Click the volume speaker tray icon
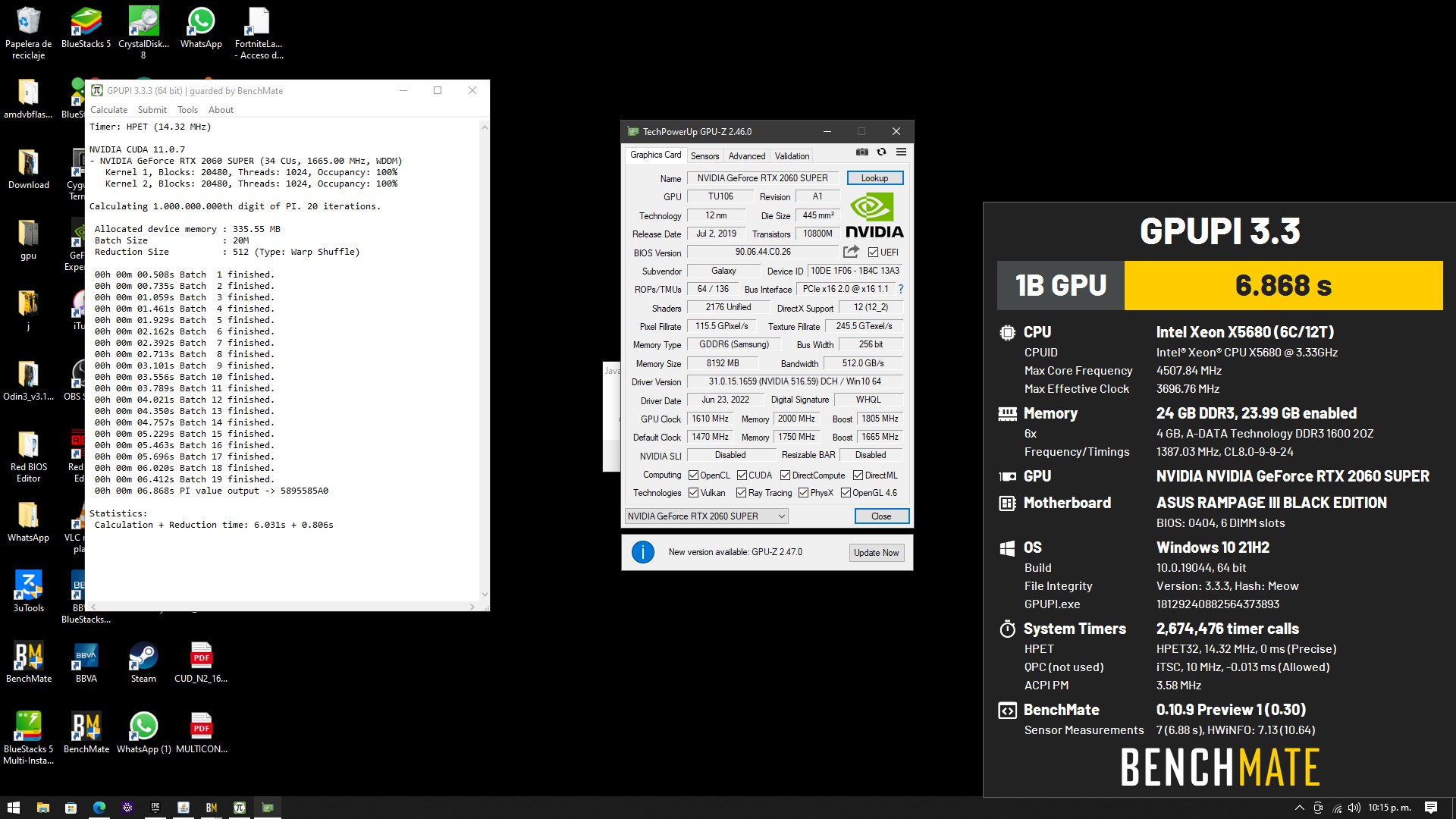 tap(1354, 808)
